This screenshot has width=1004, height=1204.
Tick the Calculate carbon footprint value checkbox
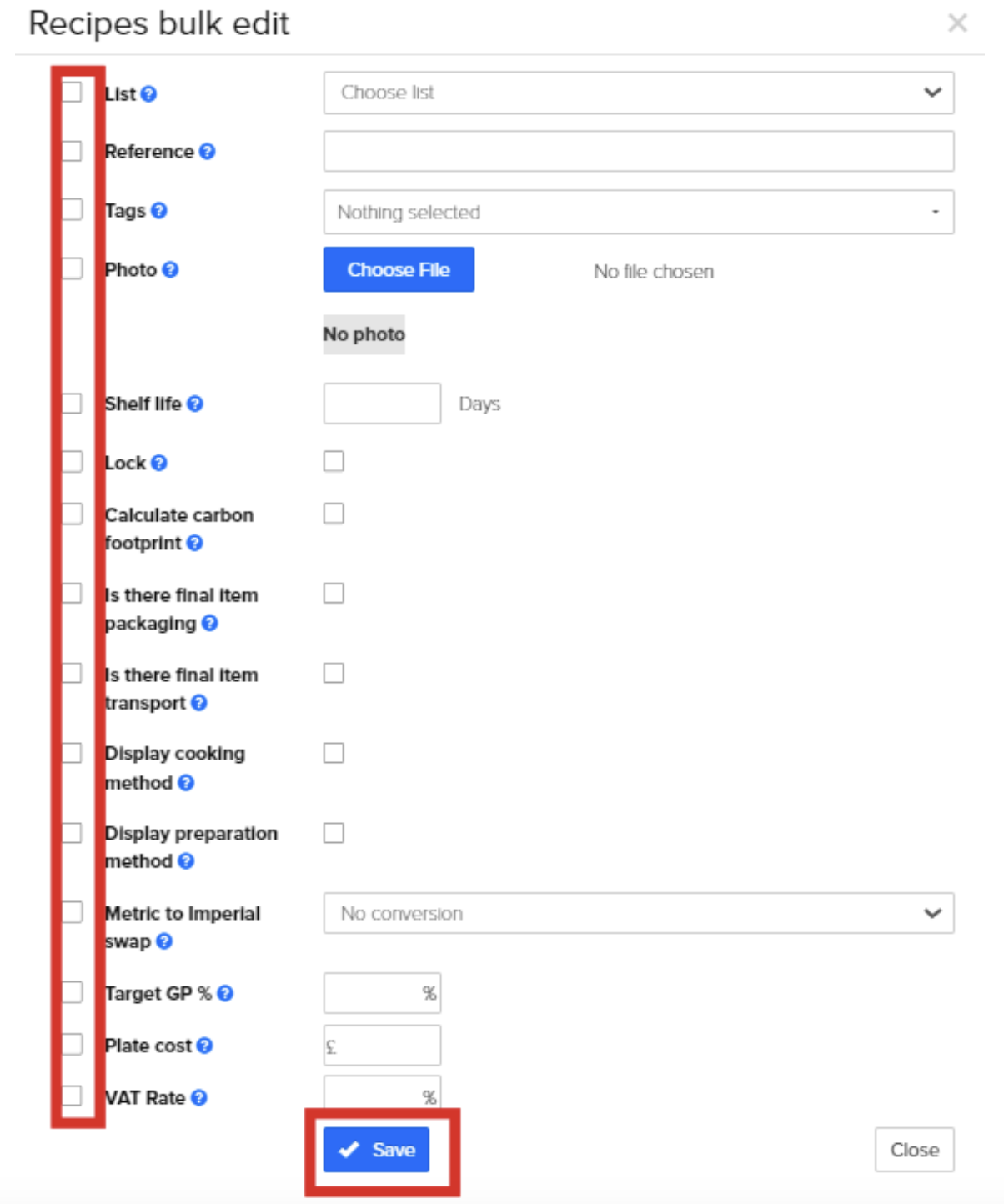pos(334,514)
